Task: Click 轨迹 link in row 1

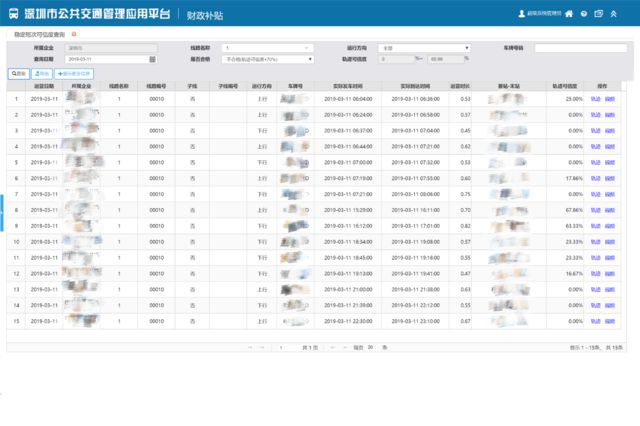Action: (x=596, y=99)
